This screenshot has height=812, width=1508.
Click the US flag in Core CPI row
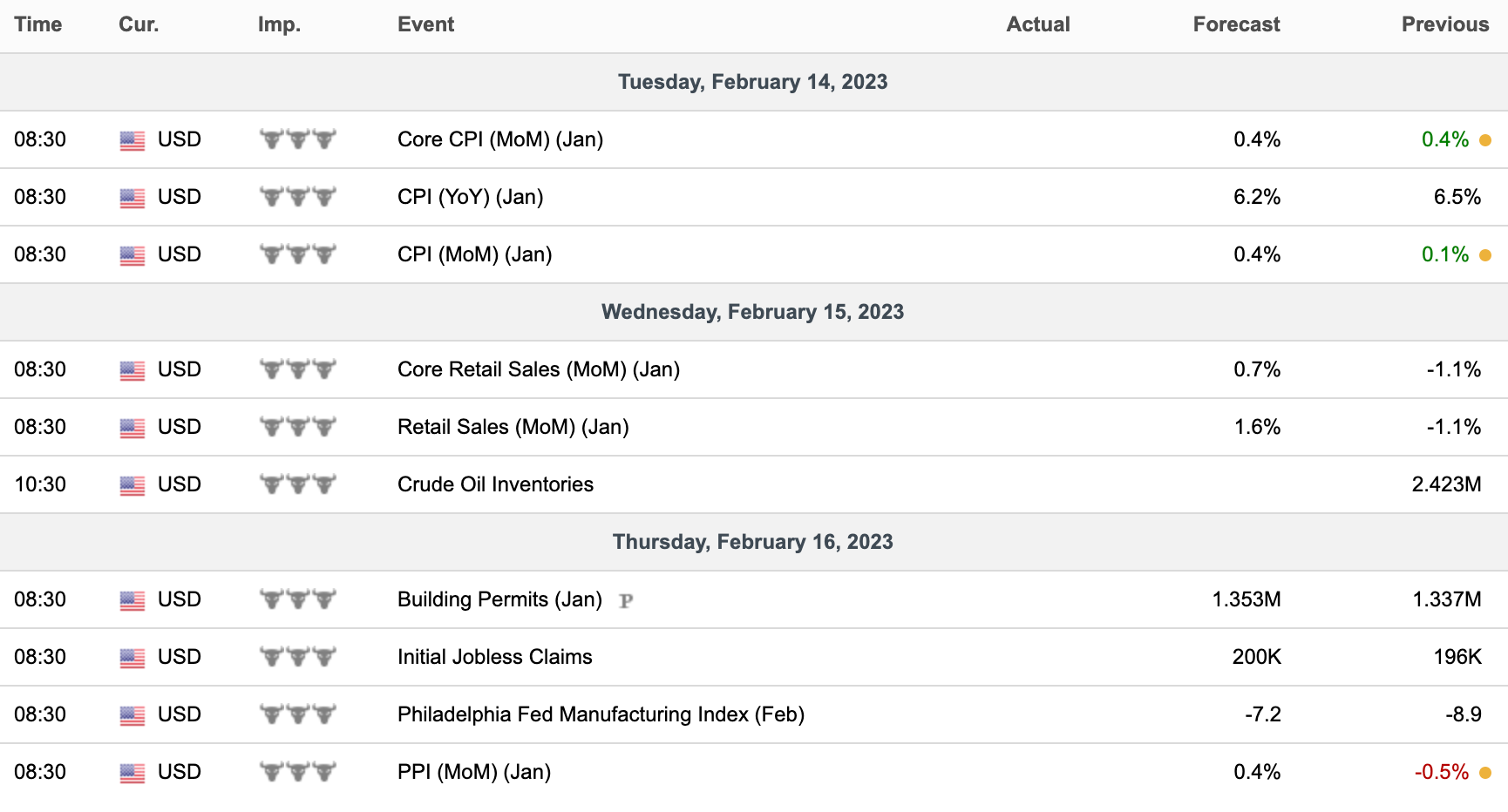(x=132, y=140)
